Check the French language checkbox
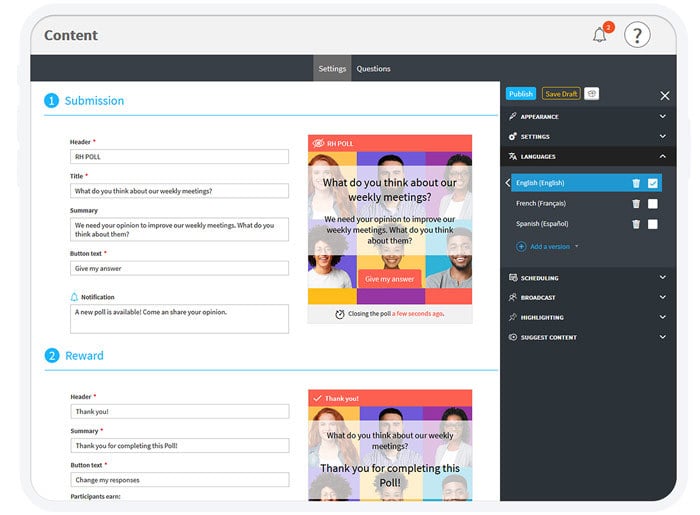 (x=653, y=204)
